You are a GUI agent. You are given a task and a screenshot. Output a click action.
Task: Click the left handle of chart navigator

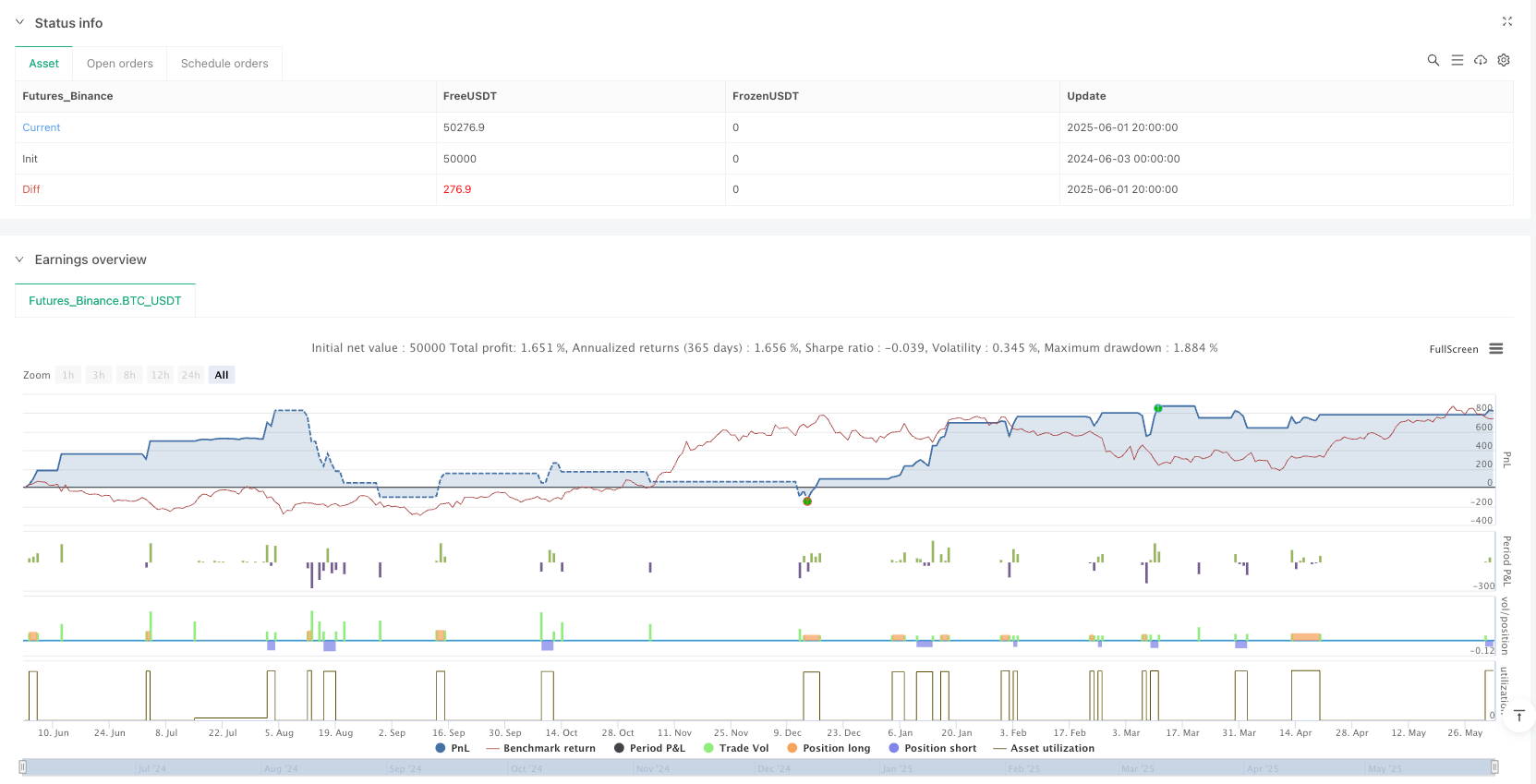[23, 766]
